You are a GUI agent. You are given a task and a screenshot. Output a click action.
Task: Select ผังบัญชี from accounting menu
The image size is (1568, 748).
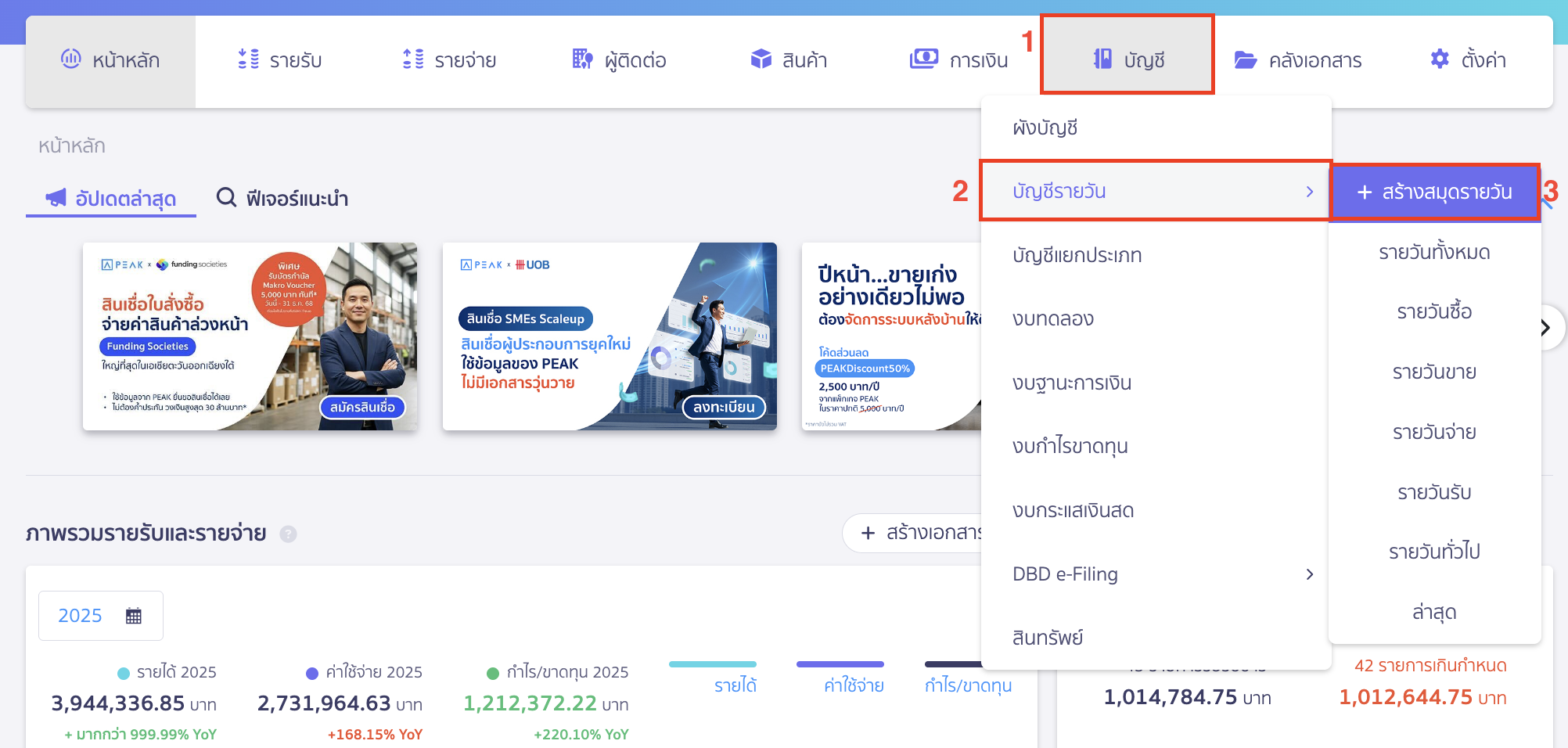[1045, 128]
